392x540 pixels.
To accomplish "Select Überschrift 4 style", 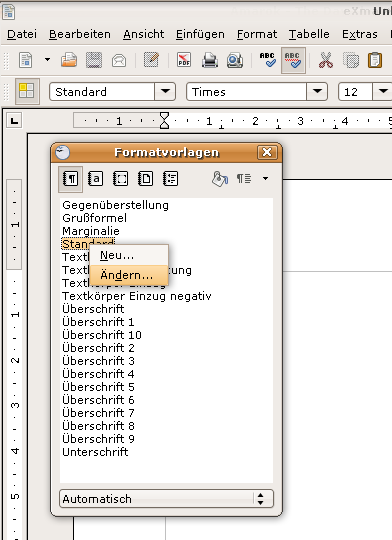I will 98,374.
